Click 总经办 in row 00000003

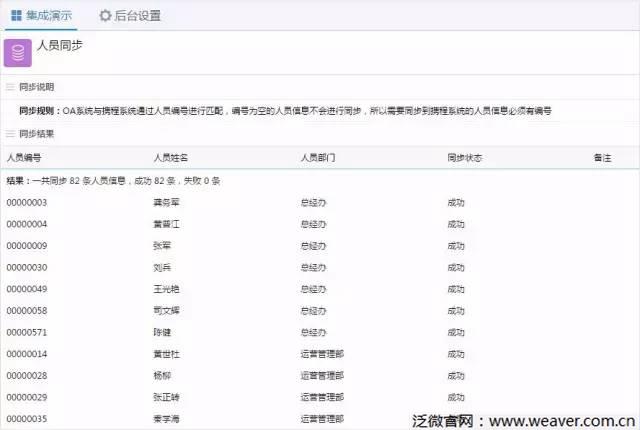pyautogui.click(x=313, y=202)
